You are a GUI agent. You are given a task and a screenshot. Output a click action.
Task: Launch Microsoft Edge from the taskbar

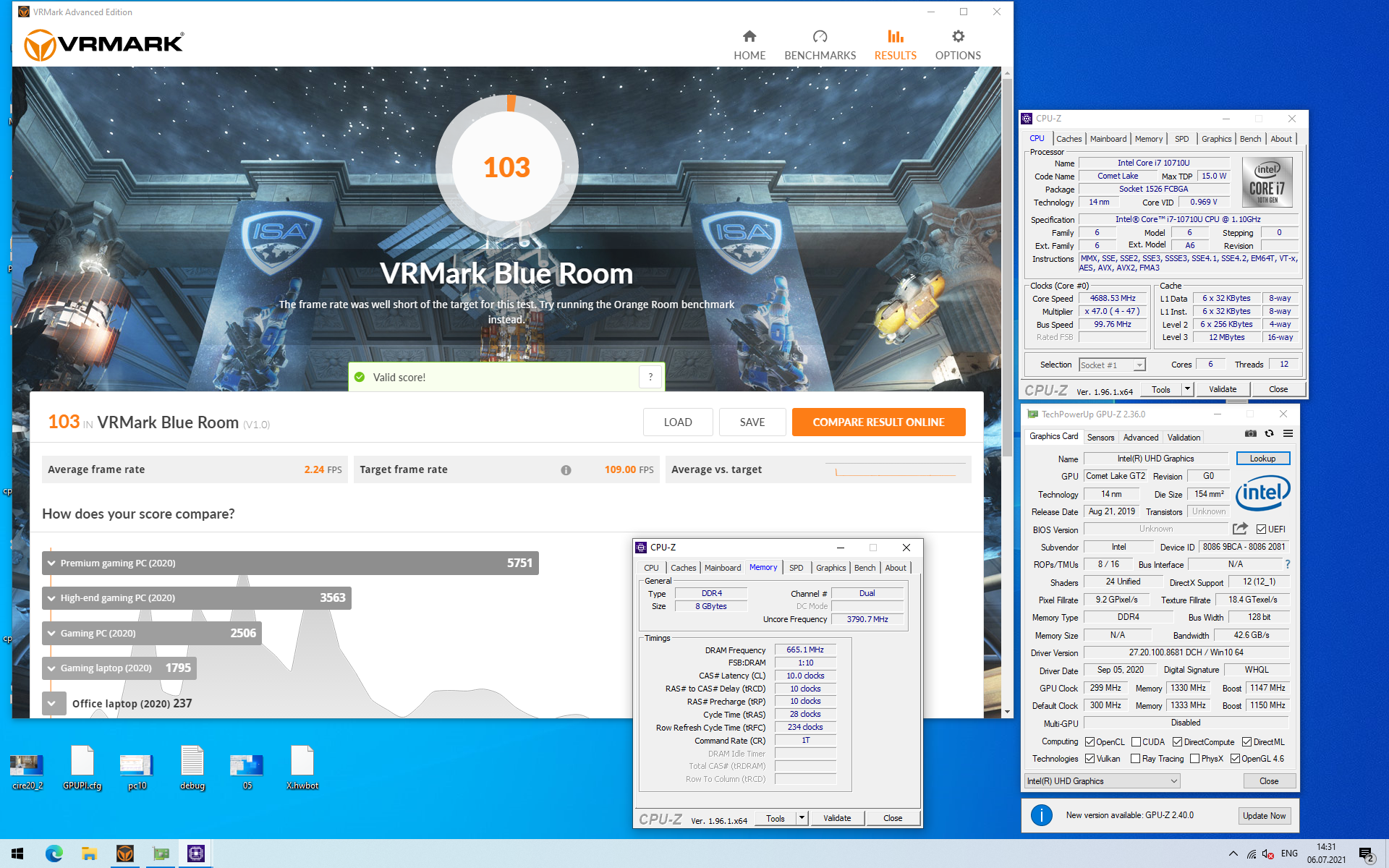[x=54, y=854]
